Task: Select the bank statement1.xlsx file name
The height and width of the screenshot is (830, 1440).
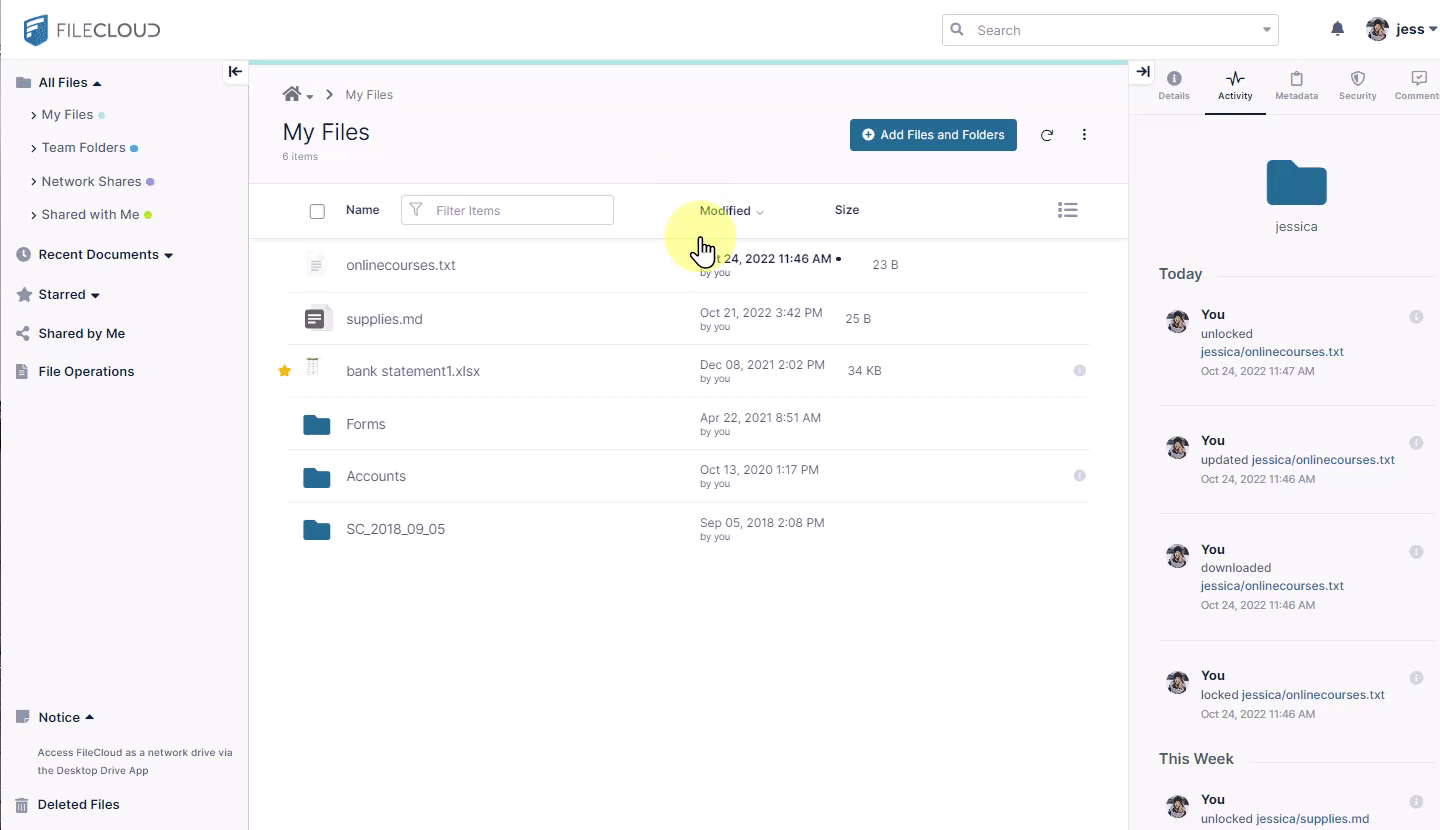Action: [413, 372]
